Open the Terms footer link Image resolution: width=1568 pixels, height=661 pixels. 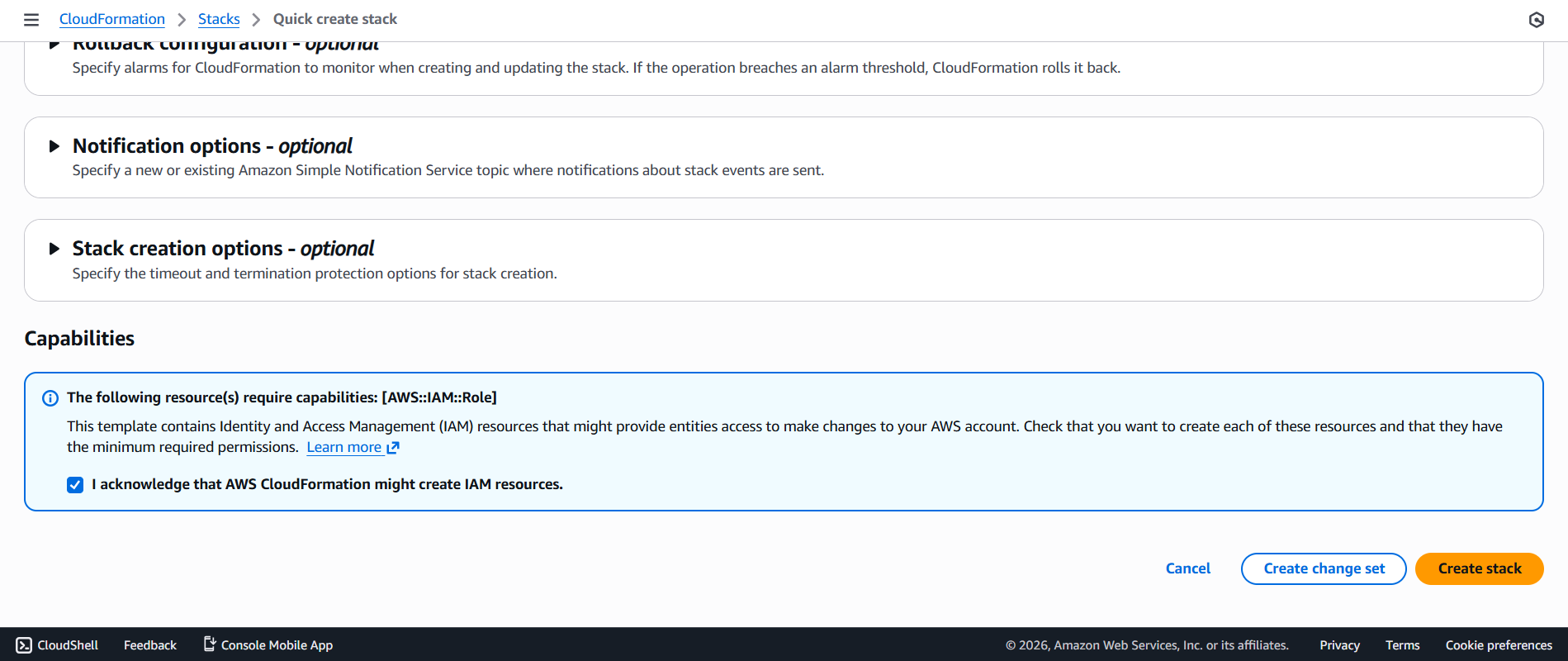pyautogui.click(x=1402, y=645)
